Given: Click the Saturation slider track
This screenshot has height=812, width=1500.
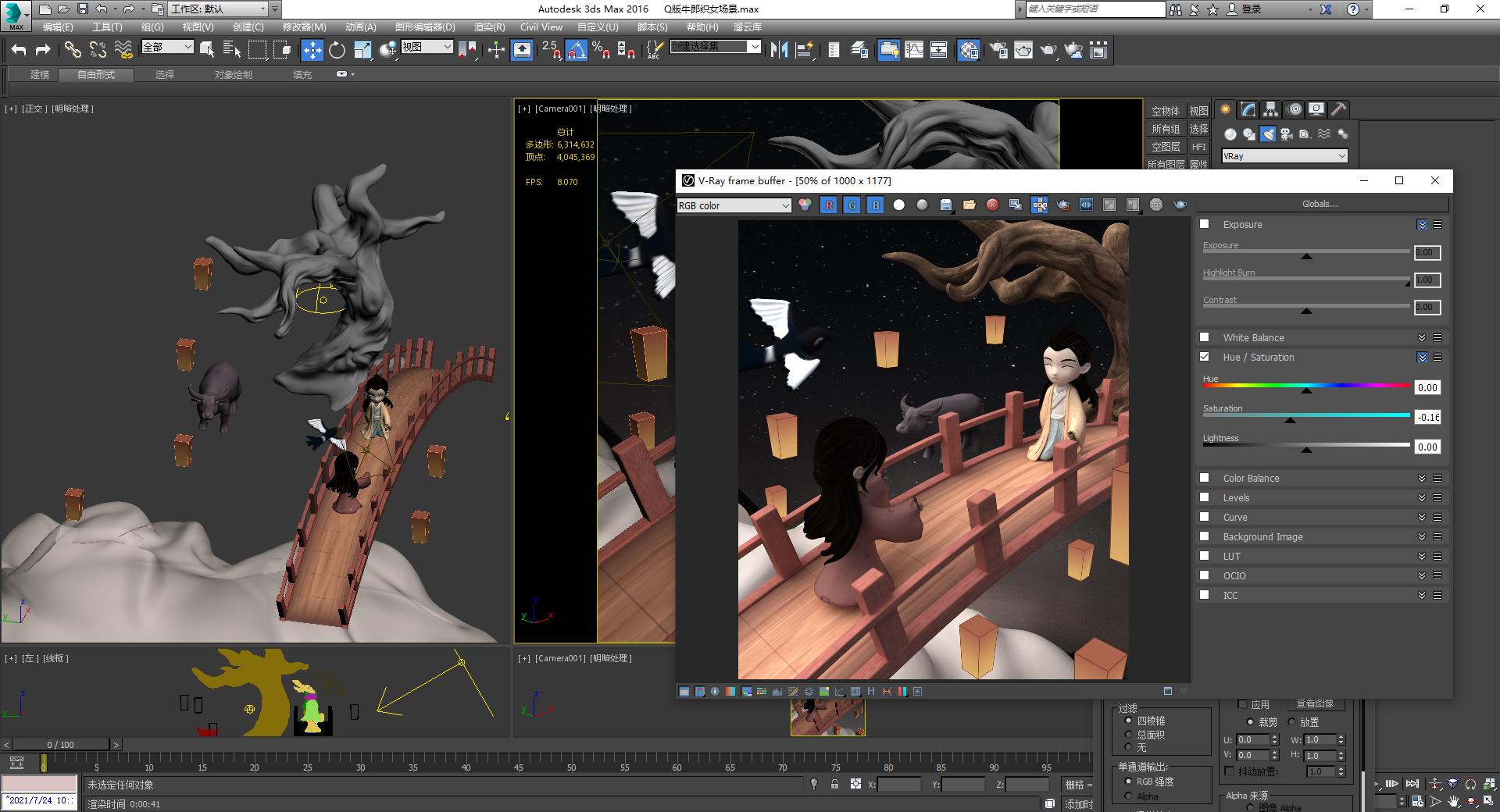Looking at the screenshot, I should (1306, 415).
